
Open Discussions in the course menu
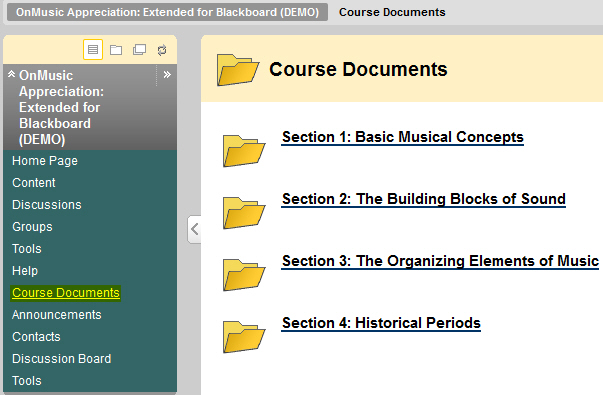click(x=47, y=205)
